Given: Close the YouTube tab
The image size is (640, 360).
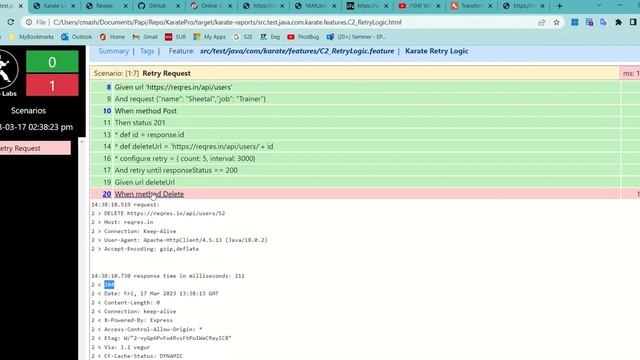Looking at the screenshot, I should pos(438,6).
